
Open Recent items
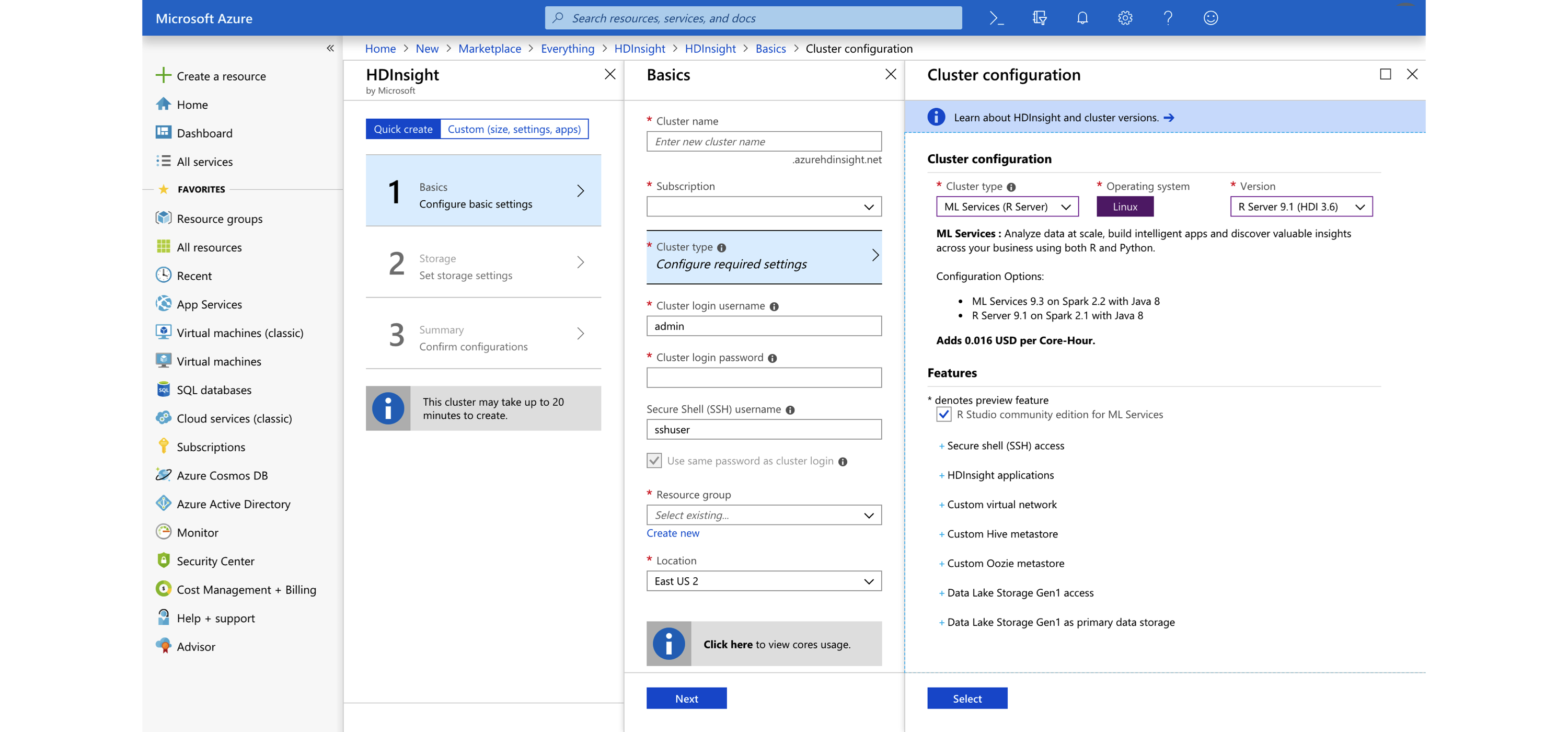tap(194, 276)
